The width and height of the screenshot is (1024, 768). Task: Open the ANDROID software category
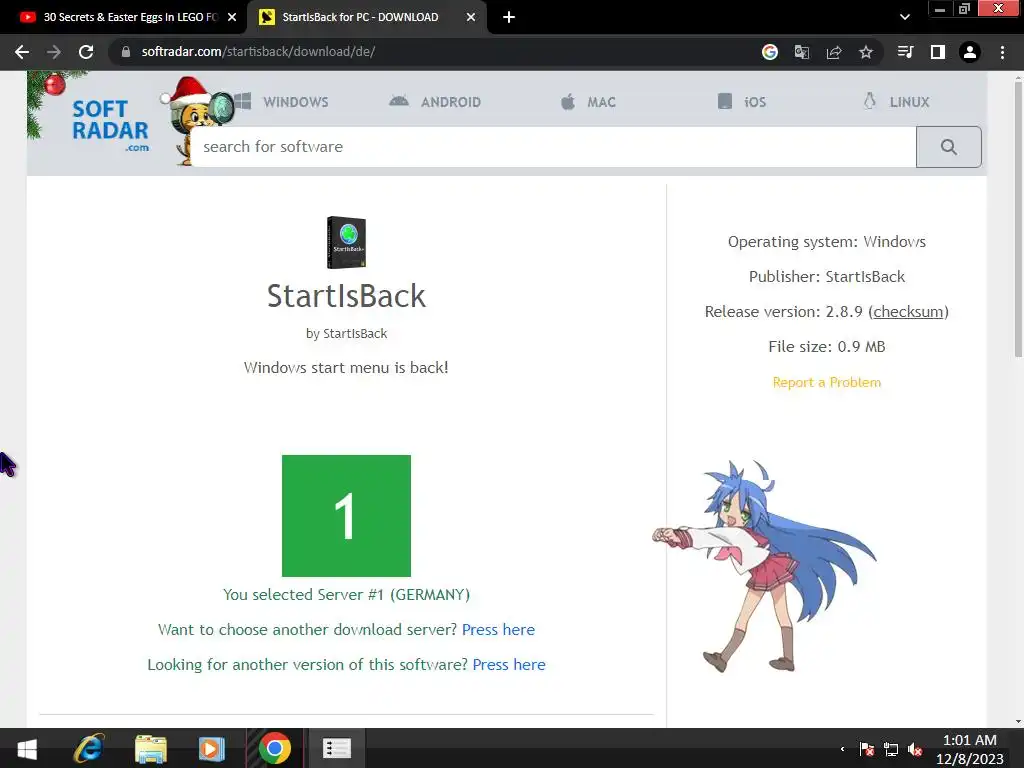(435, 102)
